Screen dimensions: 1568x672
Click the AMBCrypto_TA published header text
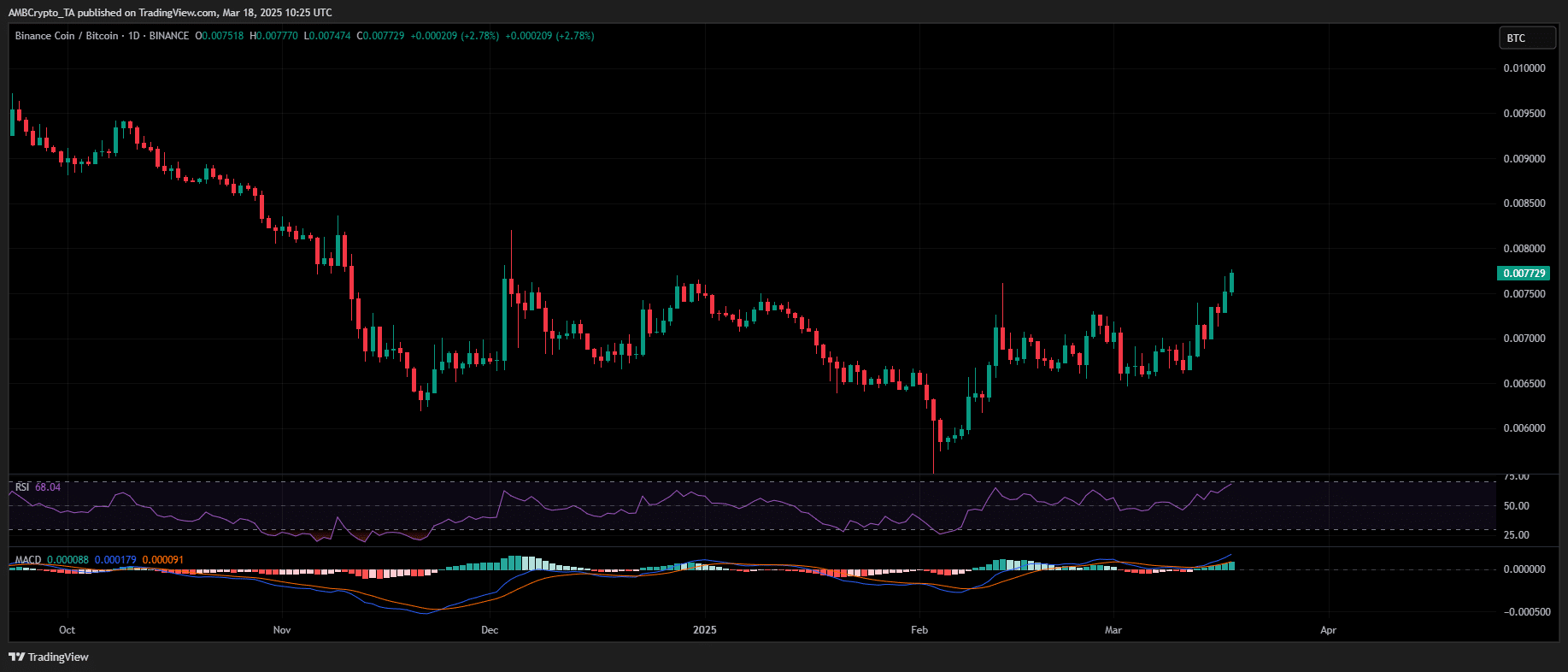click(170, 13)
